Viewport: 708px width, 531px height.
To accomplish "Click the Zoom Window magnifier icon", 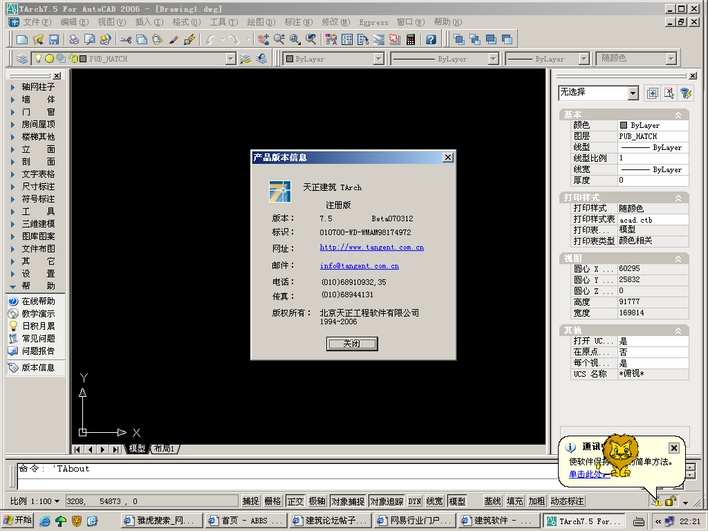I will coord(295,40).
